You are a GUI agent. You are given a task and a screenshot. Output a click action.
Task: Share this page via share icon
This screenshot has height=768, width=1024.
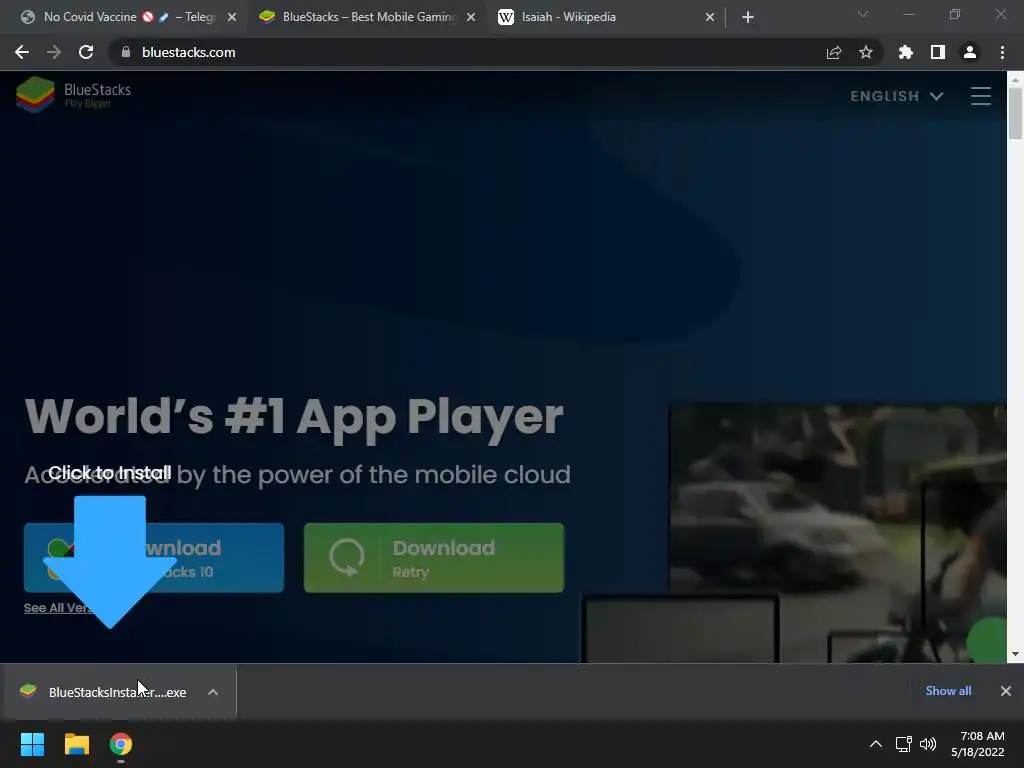click(834, 52)
